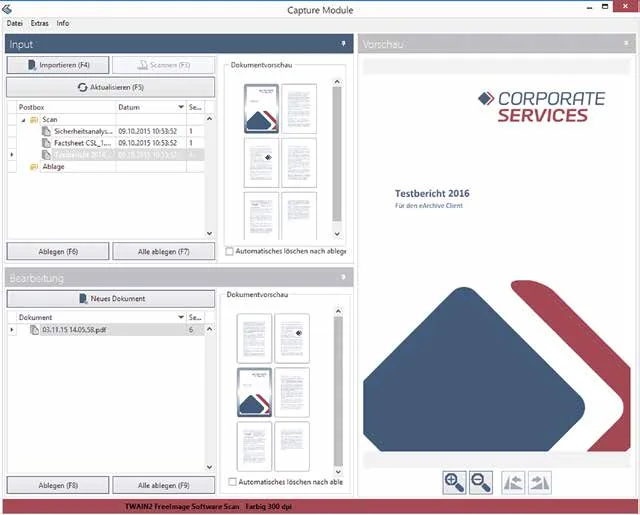Sort by the Postbox column header
This screenshot has width=640, height=515.
(x=67, y=107)
